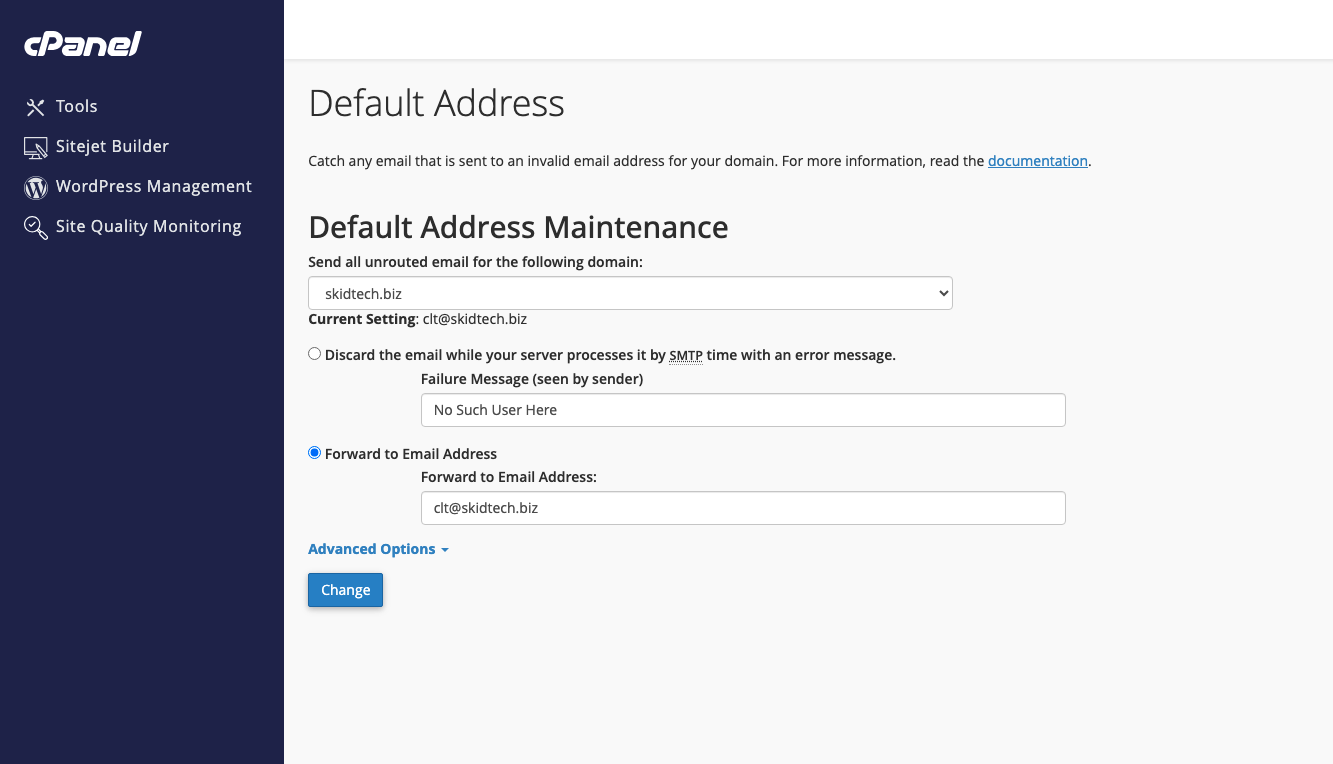
Task: Navigate to Site Quality Monitoring label
Action: (x=149, y=226)
